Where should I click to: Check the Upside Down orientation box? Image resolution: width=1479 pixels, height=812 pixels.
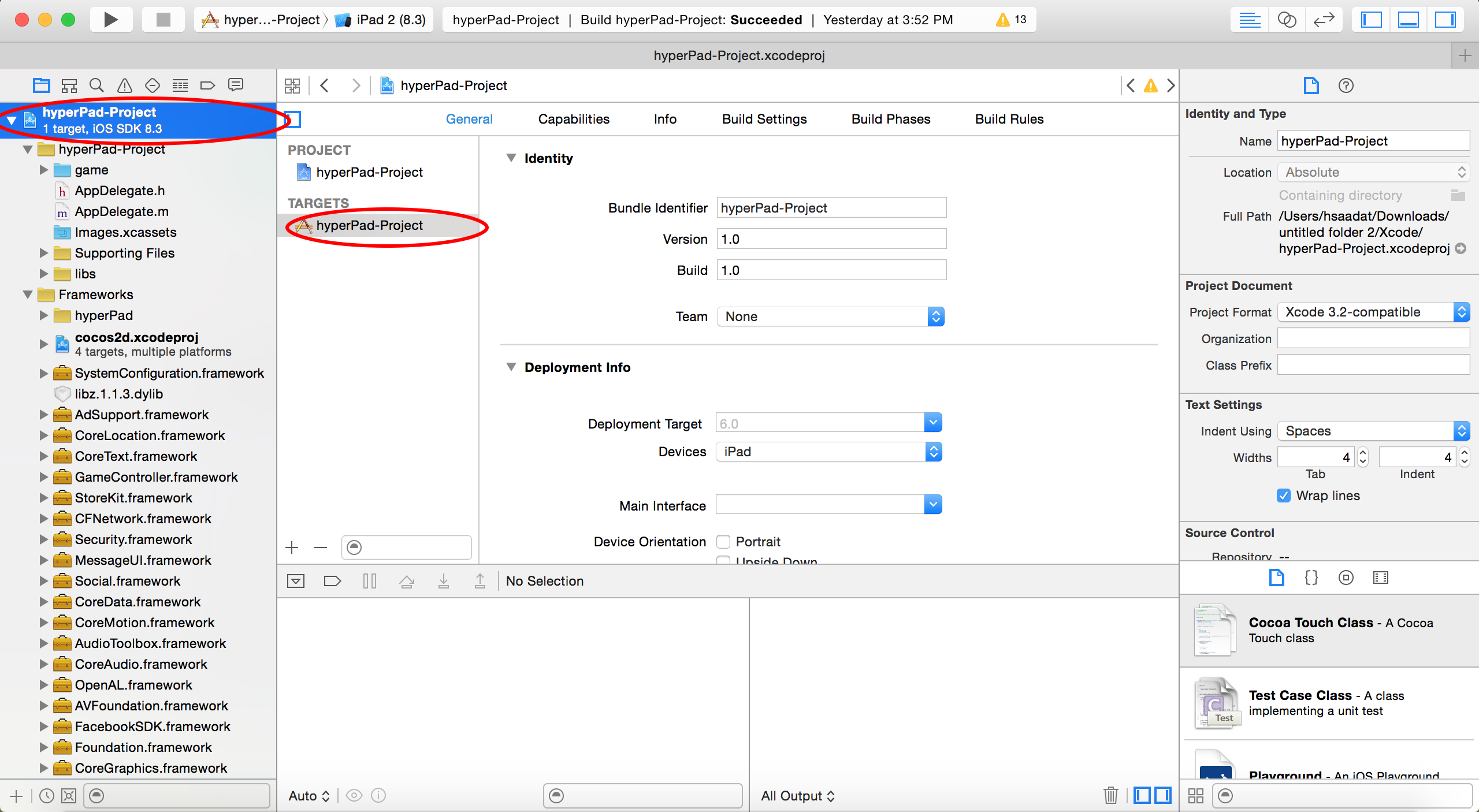click(x=723, y=561)
